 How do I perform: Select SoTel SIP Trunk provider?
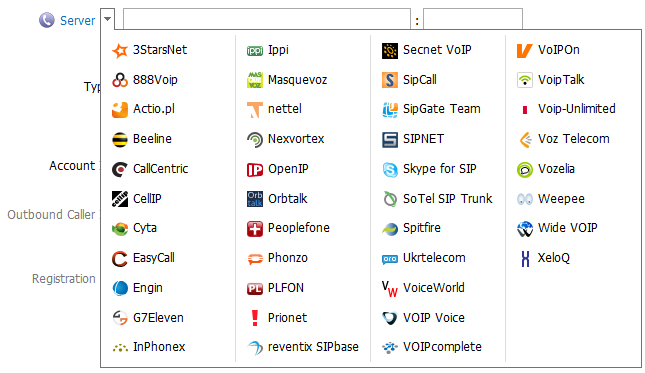tap(437, 199)
